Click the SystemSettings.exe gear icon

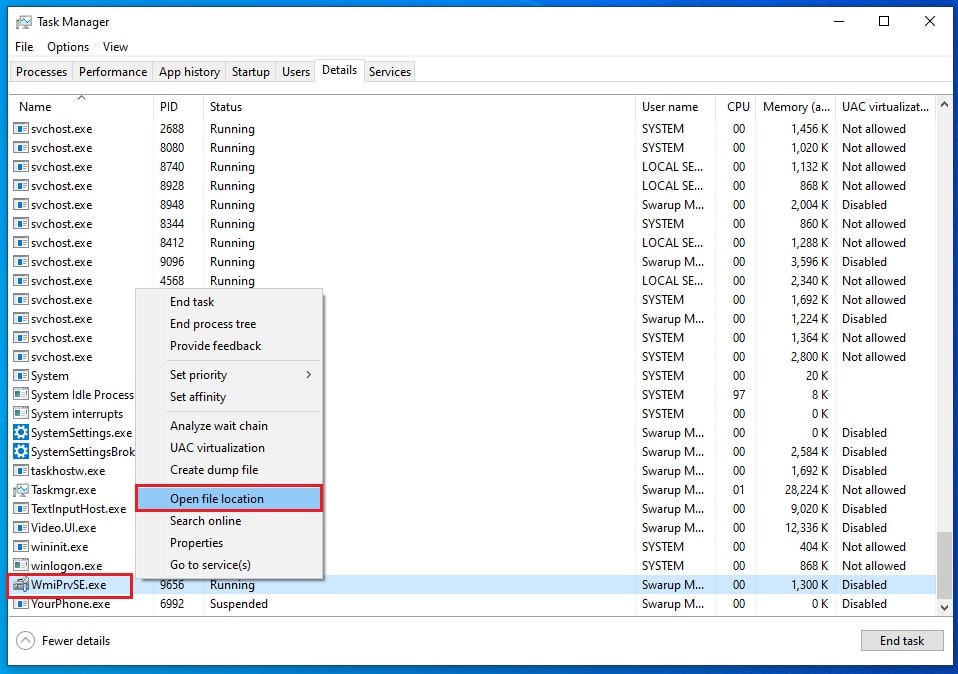pyautogui.click(x=21, y=433)
